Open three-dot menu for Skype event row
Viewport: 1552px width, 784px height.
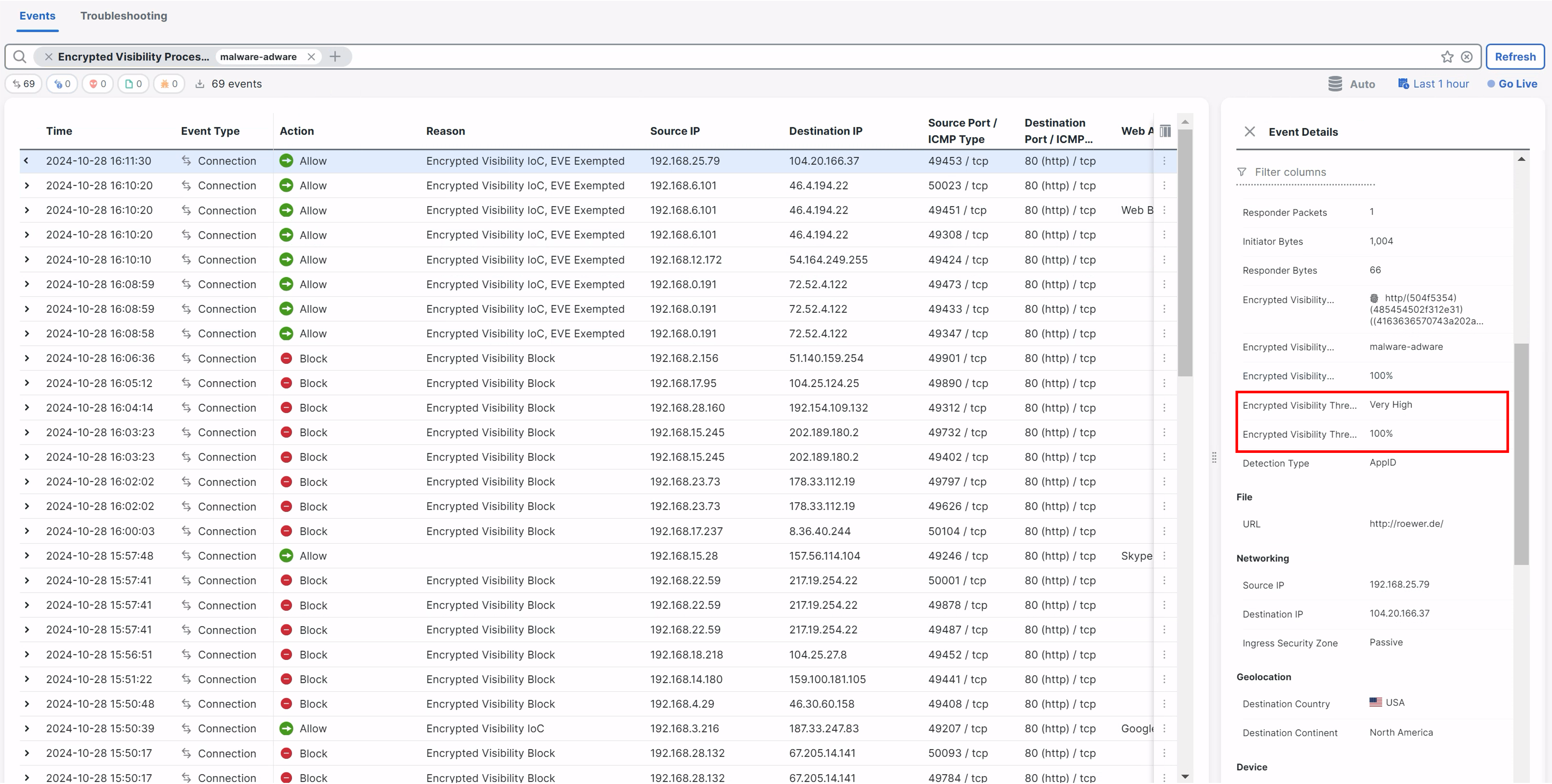[x=1164, y=556]
